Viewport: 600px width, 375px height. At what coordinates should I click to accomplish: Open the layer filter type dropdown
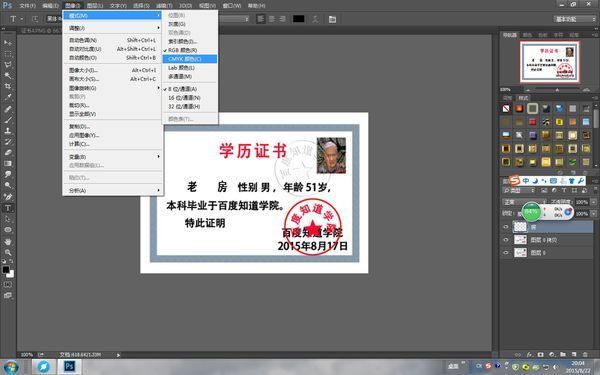point(519,190)
